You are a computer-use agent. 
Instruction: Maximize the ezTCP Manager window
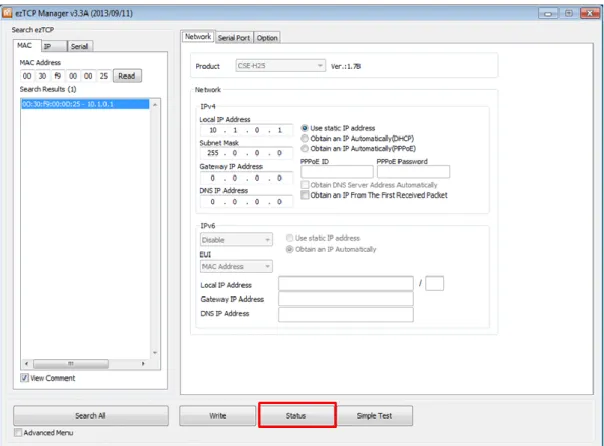coord(569,13)
